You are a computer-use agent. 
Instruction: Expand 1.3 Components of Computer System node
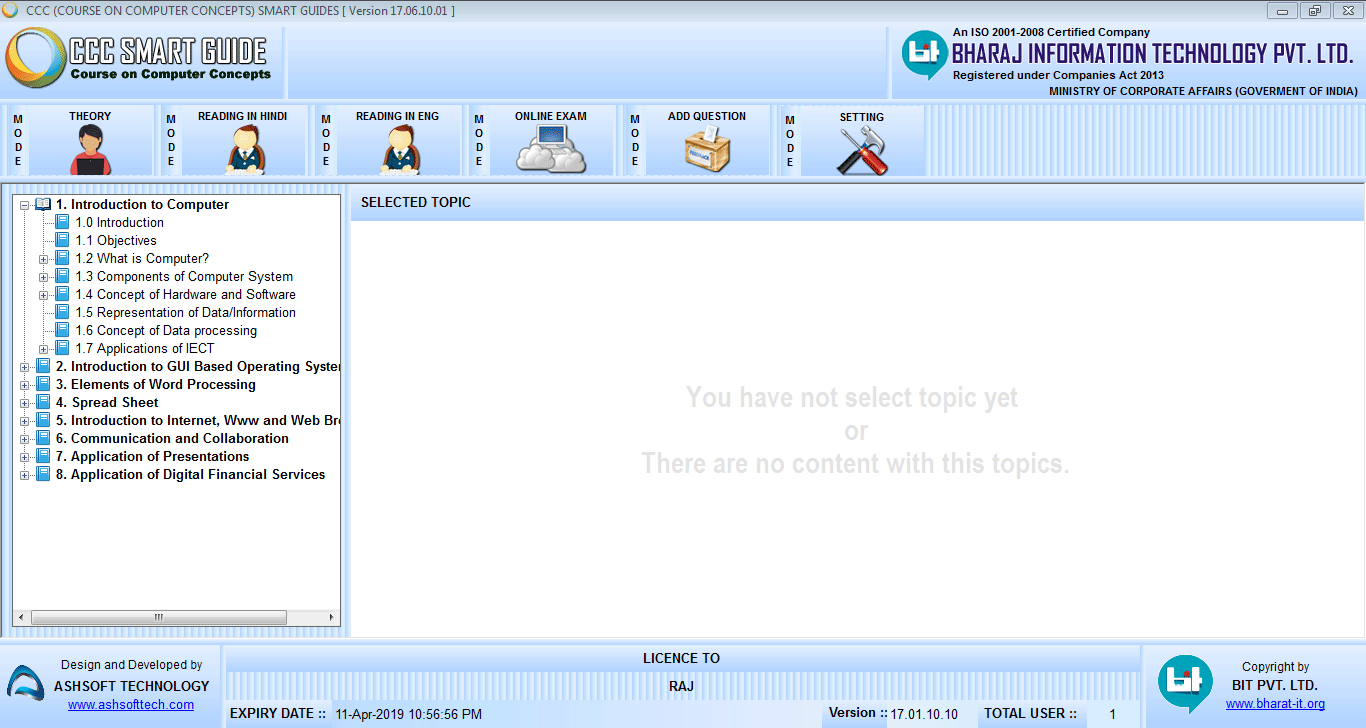point(44,277)
